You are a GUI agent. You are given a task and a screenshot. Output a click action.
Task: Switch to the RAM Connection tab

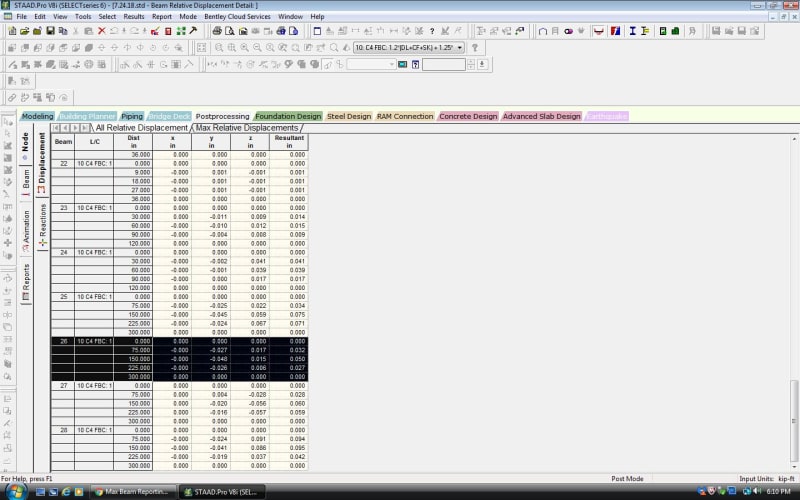coord(405,116)
